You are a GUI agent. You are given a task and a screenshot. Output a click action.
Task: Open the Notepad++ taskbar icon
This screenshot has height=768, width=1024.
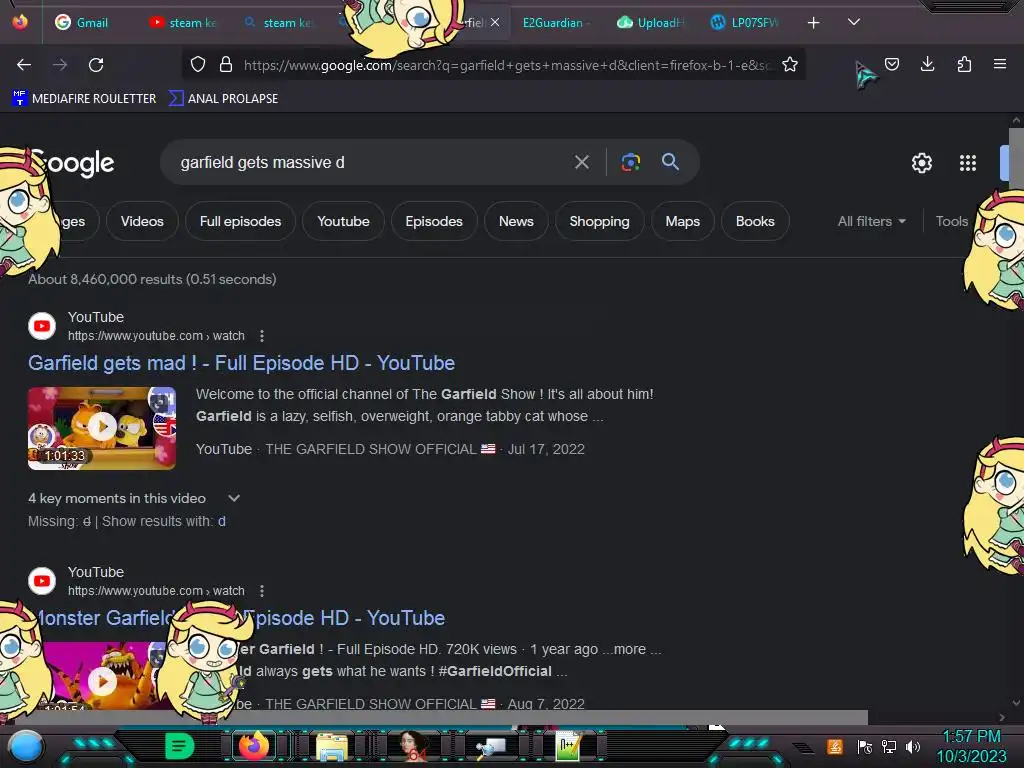tap(568, 746)
